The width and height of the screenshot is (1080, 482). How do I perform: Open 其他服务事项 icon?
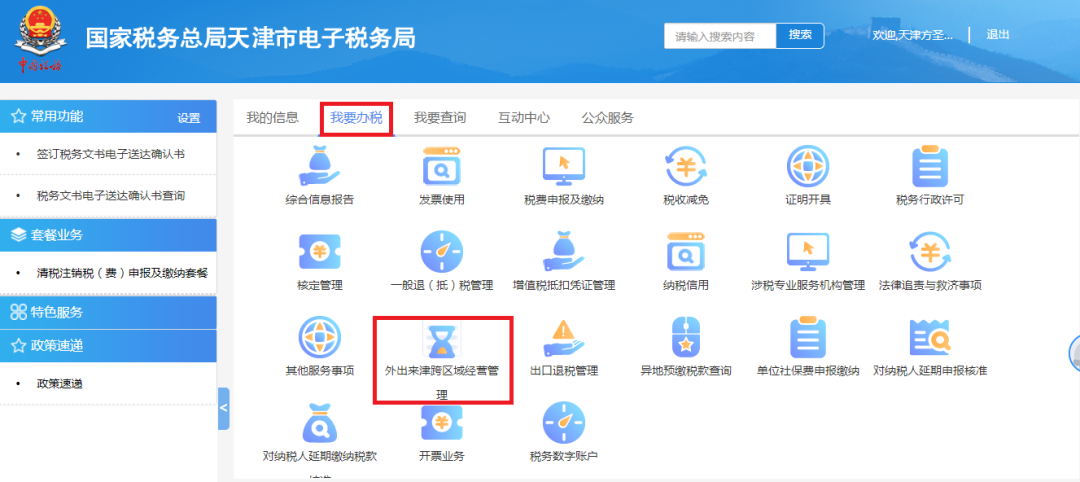pyautogui.click(x=320, y=337)
